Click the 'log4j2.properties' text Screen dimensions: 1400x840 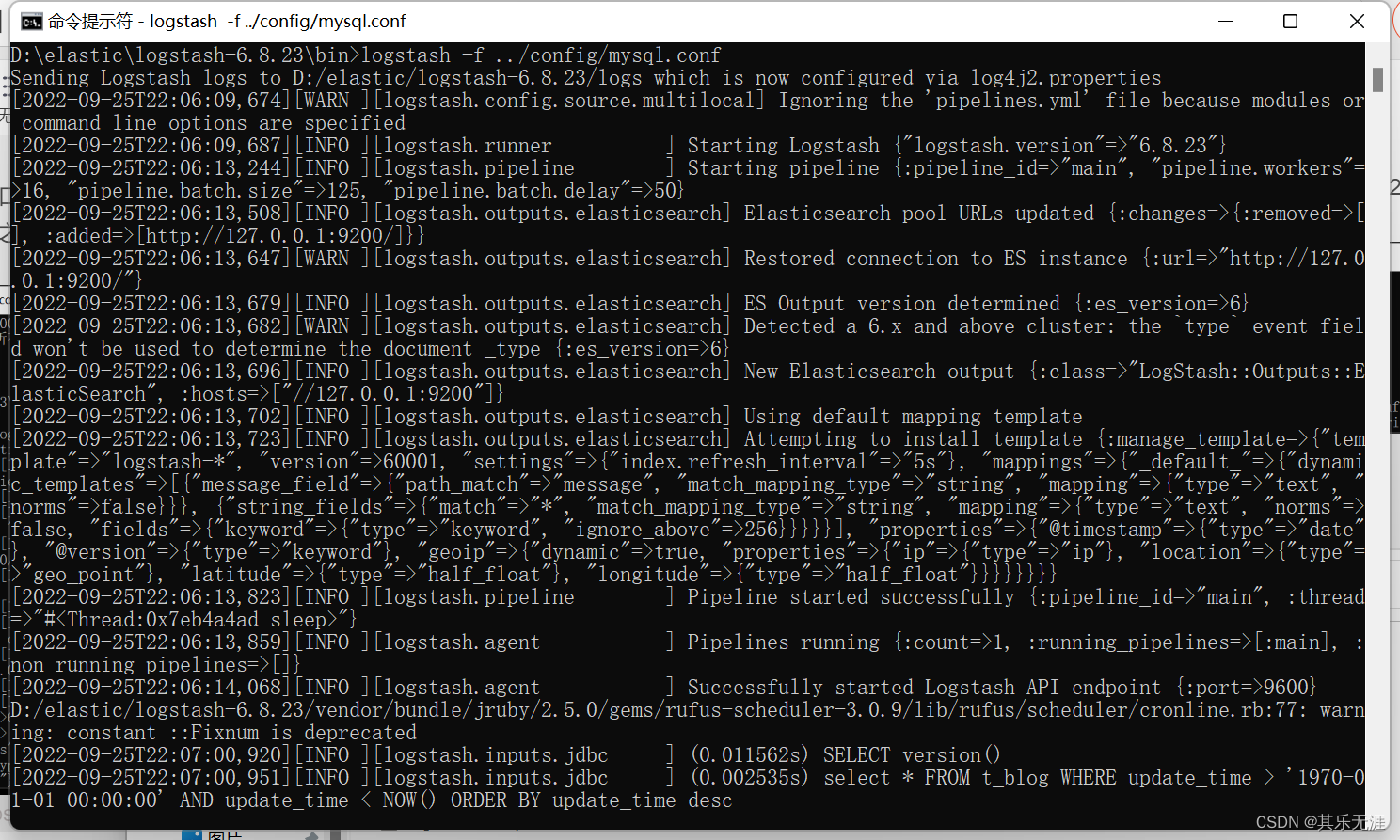tap(1066, 78)
